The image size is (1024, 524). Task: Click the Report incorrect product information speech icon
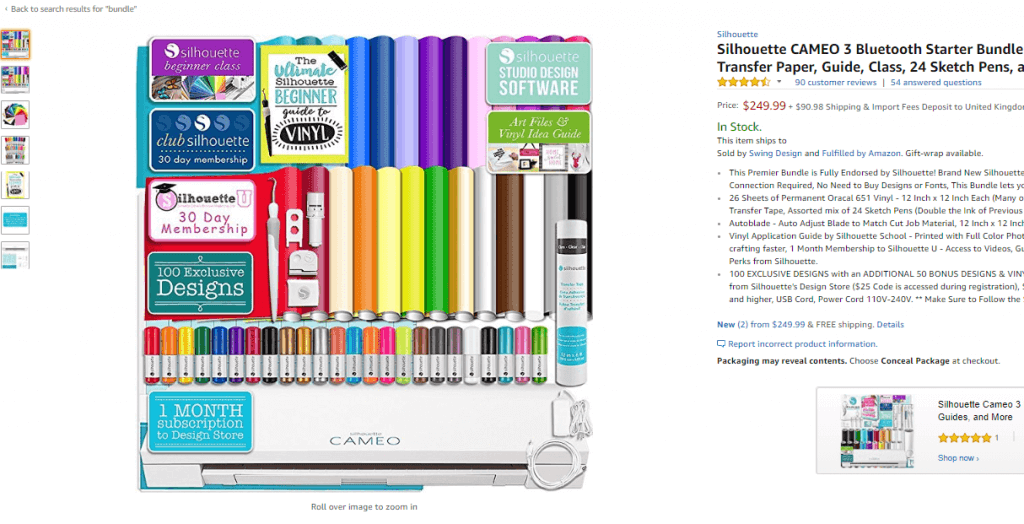tap(721, 344)
